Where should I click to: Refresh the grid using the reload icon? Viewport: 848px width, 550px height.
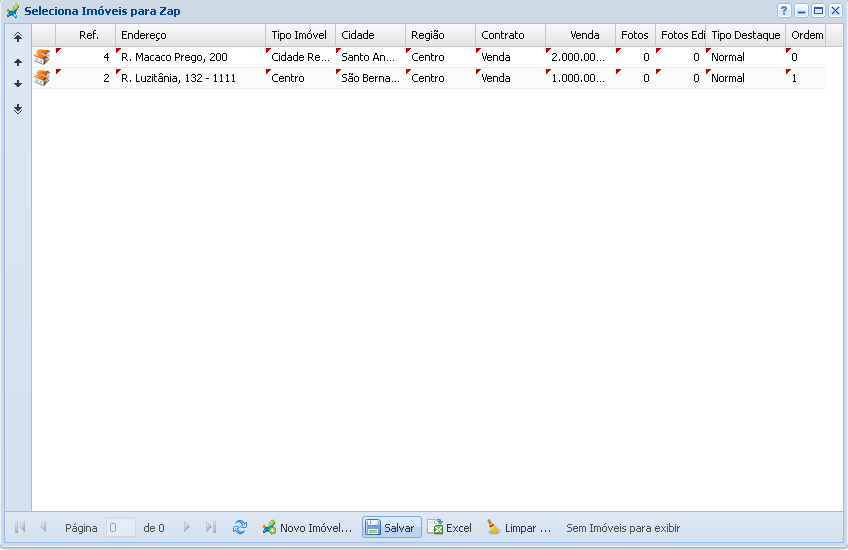[240, 527]
